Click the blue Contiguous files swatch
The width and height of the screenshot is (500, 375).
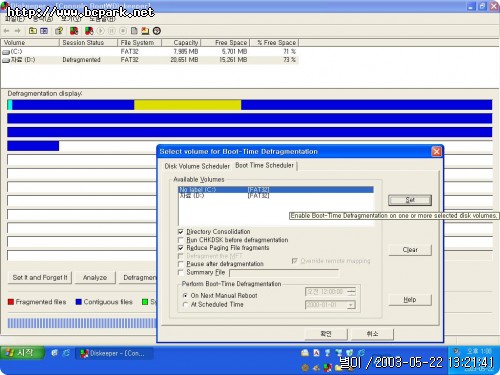[x=79, y=302]
